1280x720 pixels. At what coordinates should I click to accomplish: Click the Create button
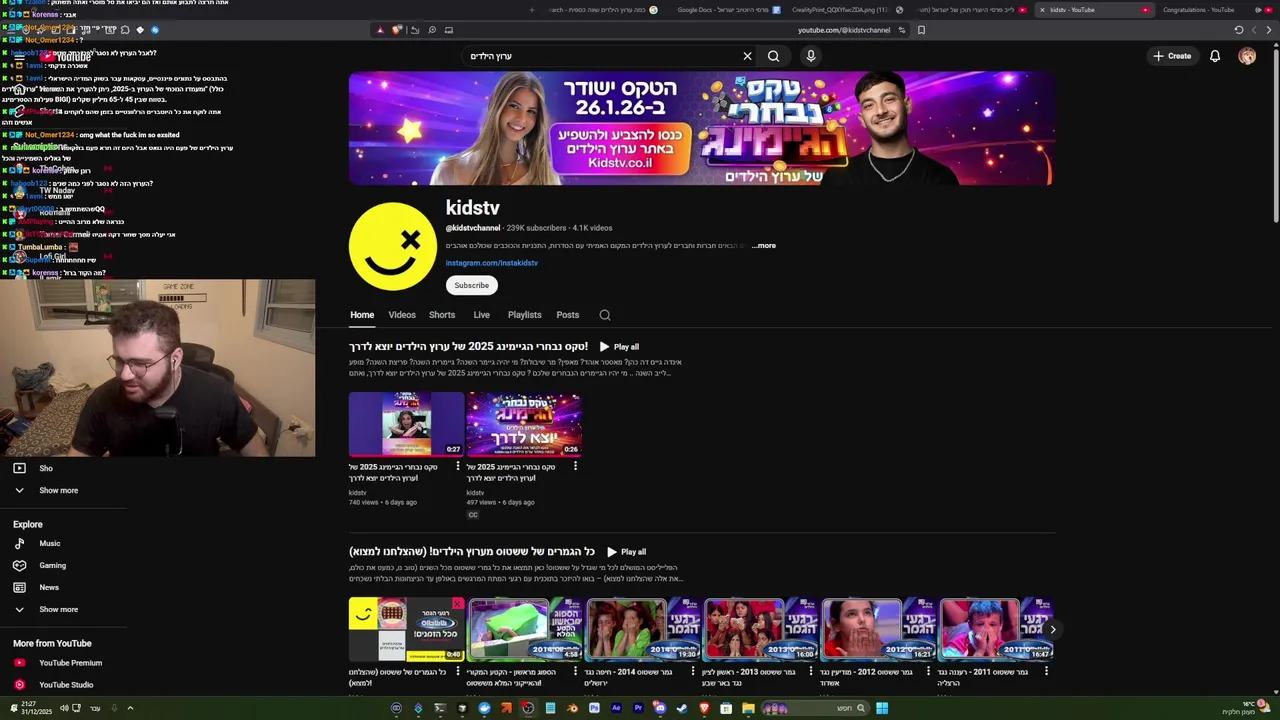pos(1173,56)
